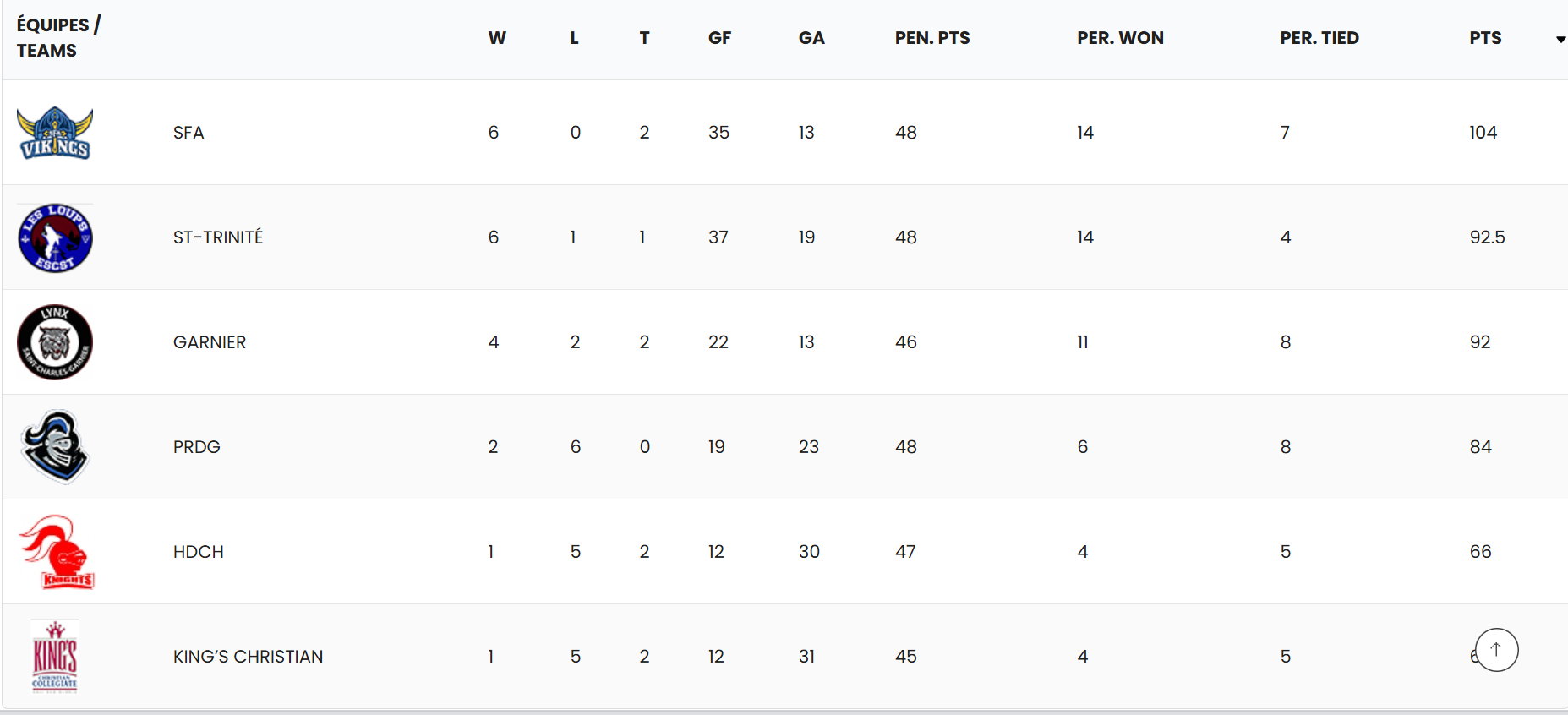
Task: Toggle the PTS sort arrow
Action: click(1560, 39)
